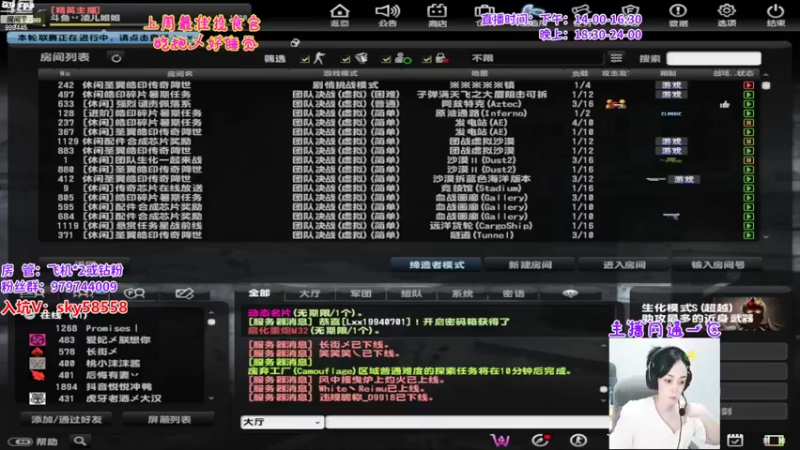Click the room list scroll-up arrow

pyautogui.click(x=766, y=74)
